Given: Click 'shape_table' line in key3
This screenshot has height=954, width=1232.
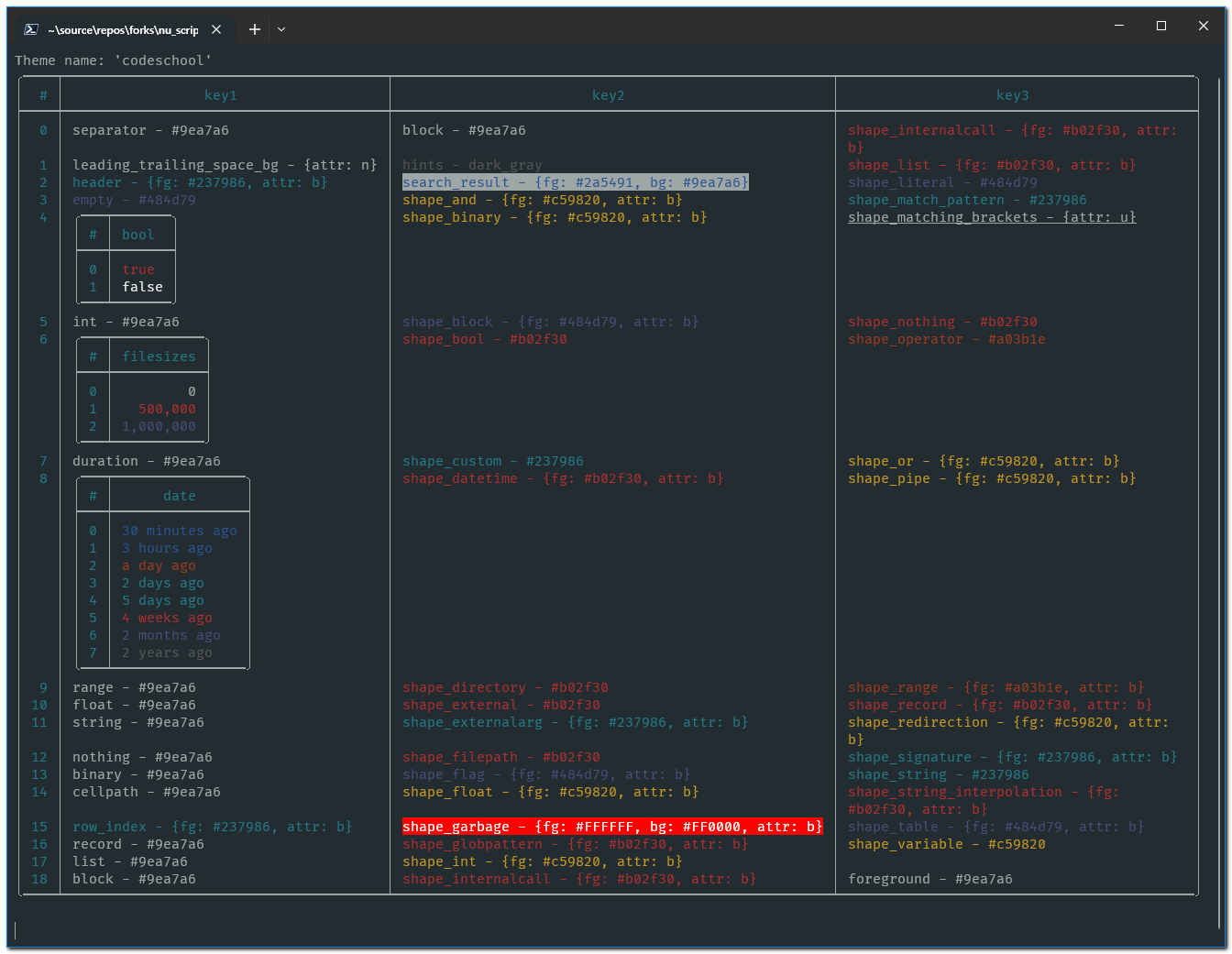Looking at the screenshot, I should [996, 827].
